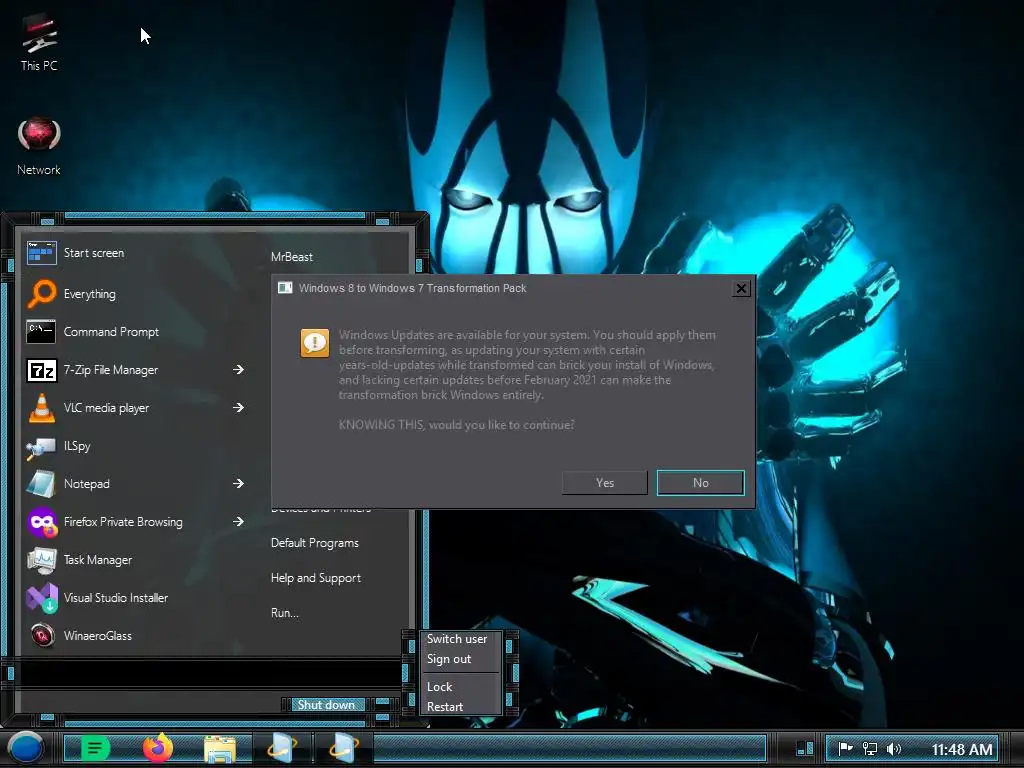The width and height of the screenshot is (1024, 768).
Task: Choose Lock from power menu
Action: tap(440, 687)
